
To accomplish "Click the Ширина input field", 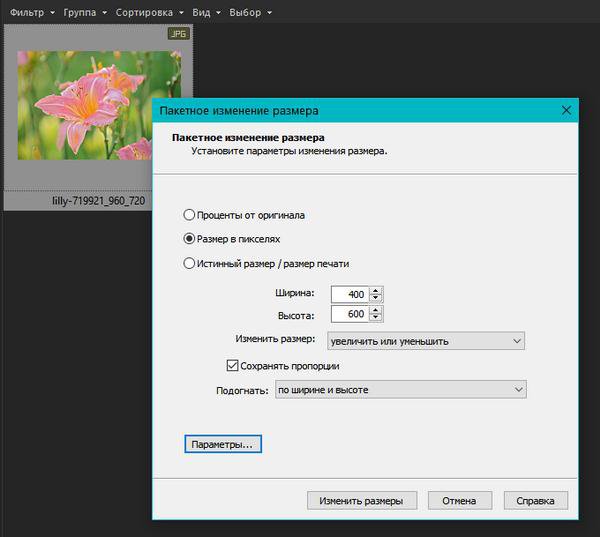I will pos(350,294).
